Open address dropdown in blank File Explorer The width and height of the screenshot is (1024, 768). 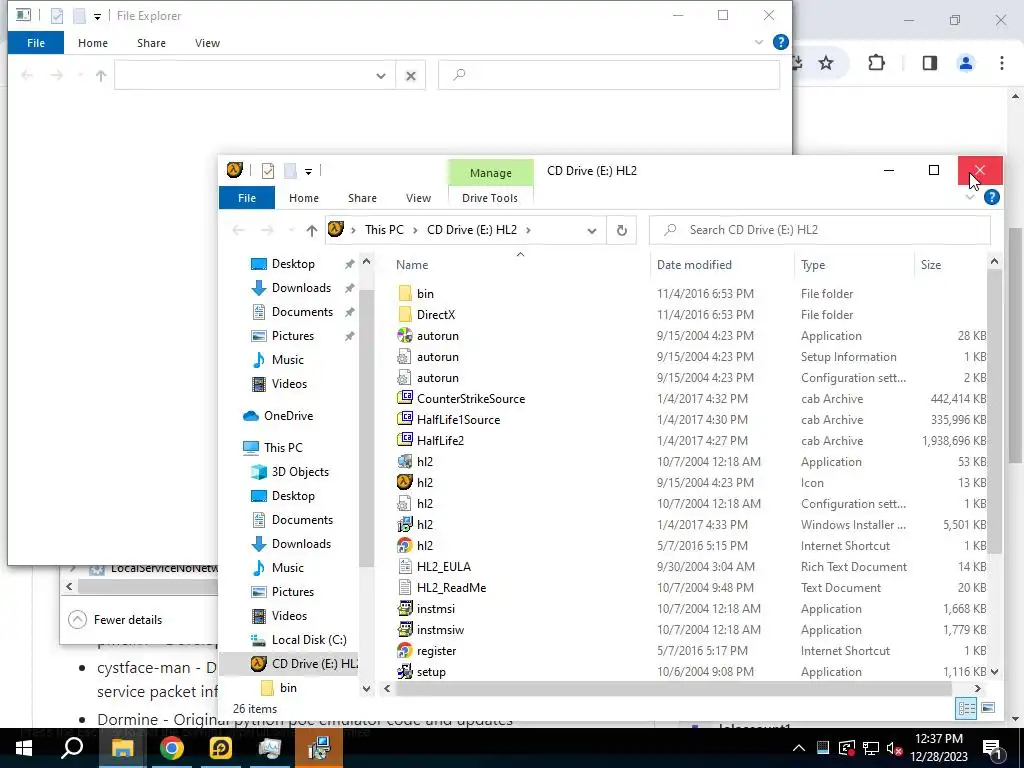tap(381, 76)
